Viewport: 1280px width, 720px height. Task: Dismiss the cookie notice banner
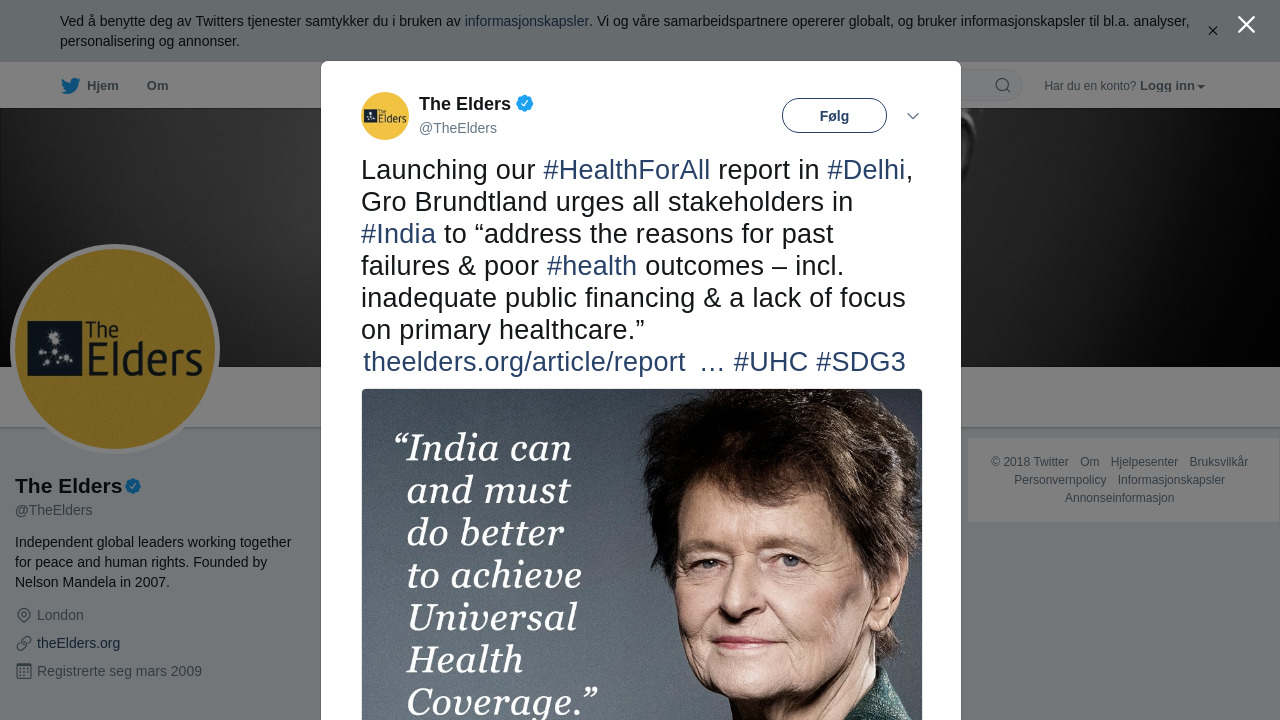pos(1213,31)
